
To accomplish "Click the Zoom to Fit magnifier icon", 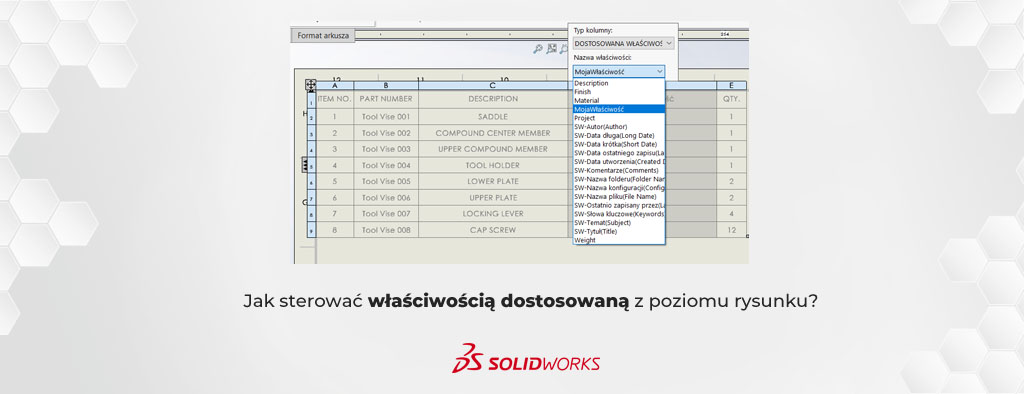I will (x=538, y=48).
